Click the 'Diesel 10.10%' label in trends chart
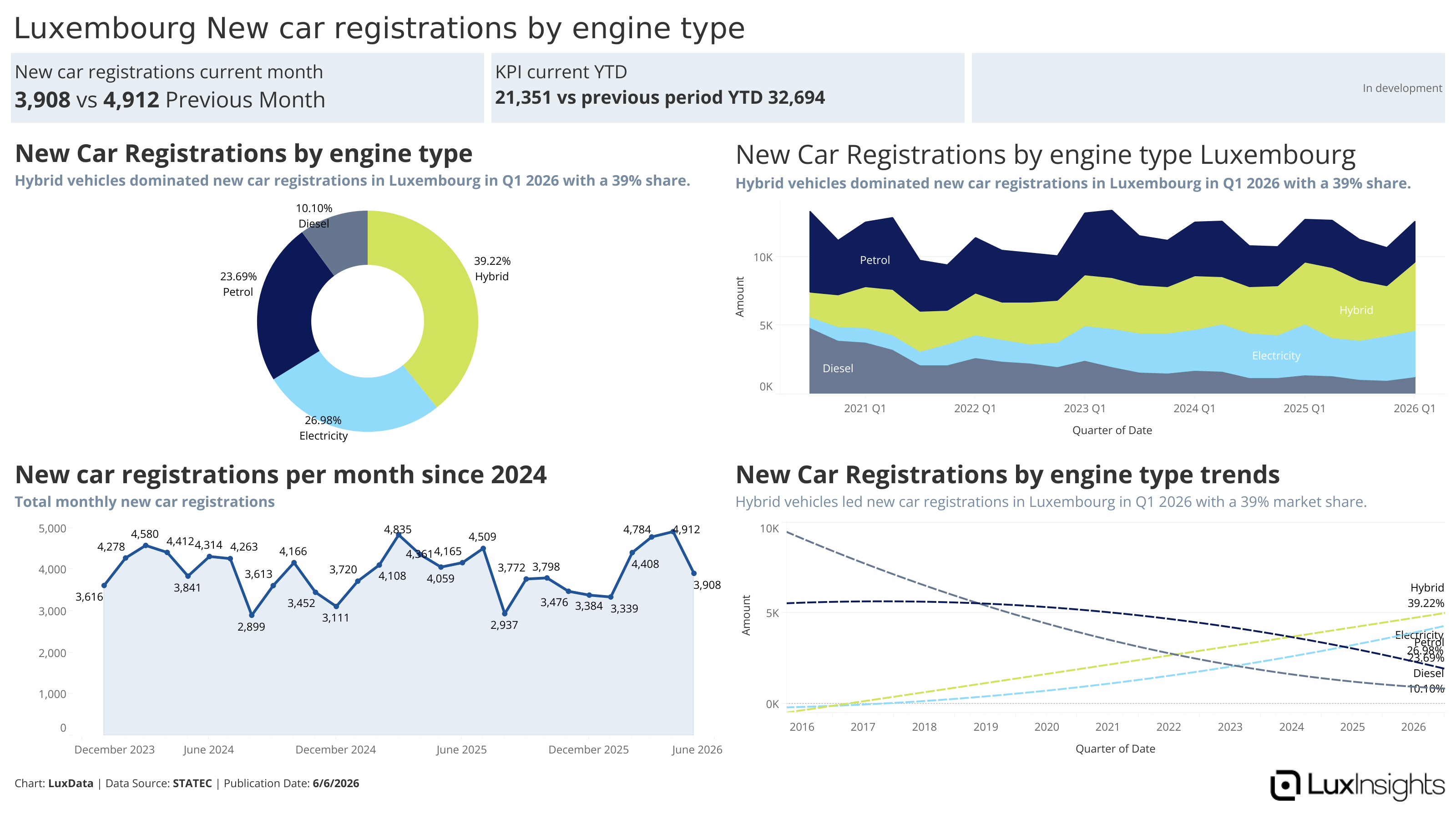The image size is (1456, 819). coord(1426,681)
